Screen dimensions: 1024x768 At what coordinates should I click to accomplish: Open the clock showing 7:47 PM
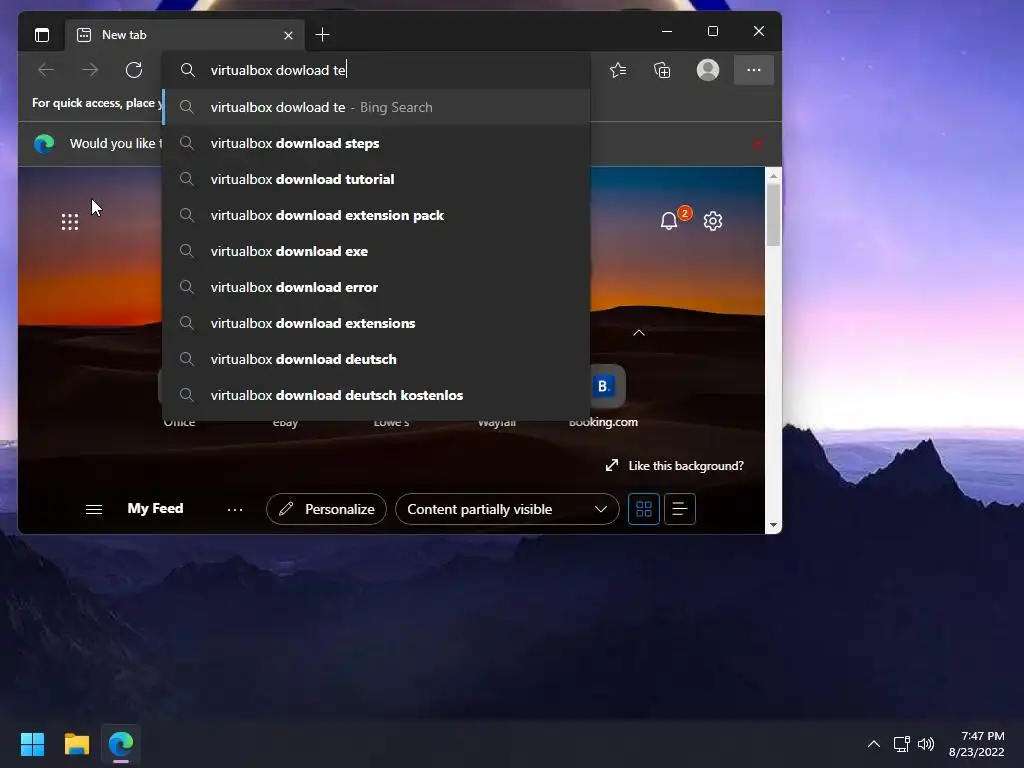[x=976, y=744]
